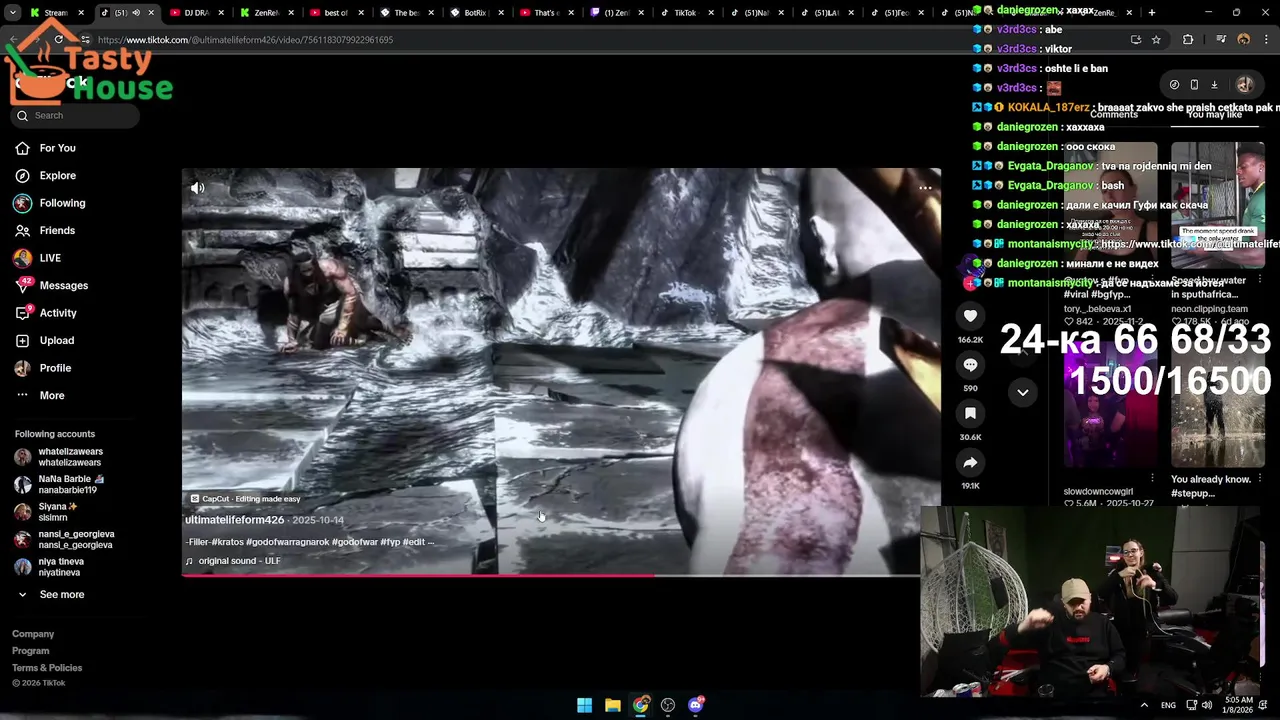The image size is (1280, 720).
Task: Click the phone icon in TikTok header
Action: (x=1194, y=85)
